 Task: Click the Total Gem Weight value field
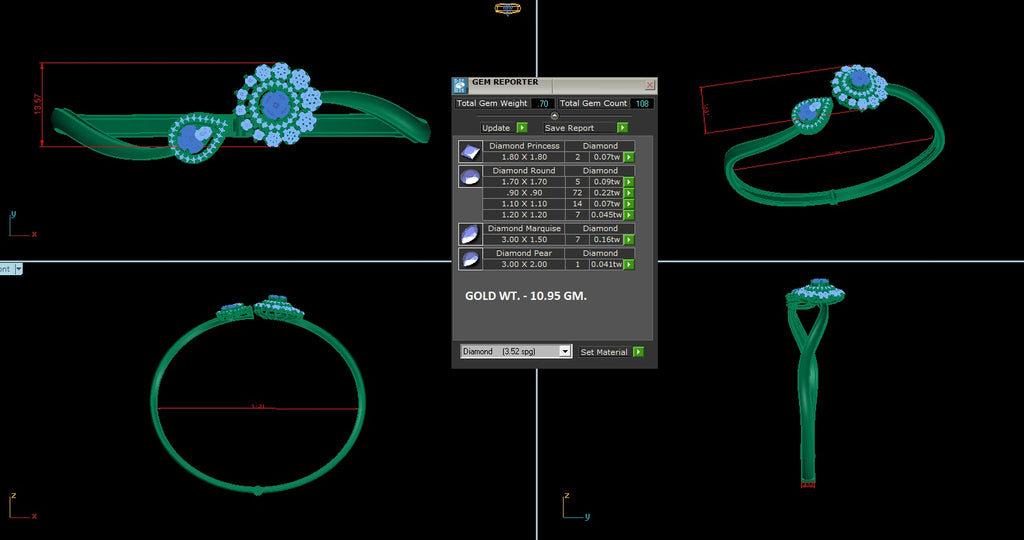(543, 103)
